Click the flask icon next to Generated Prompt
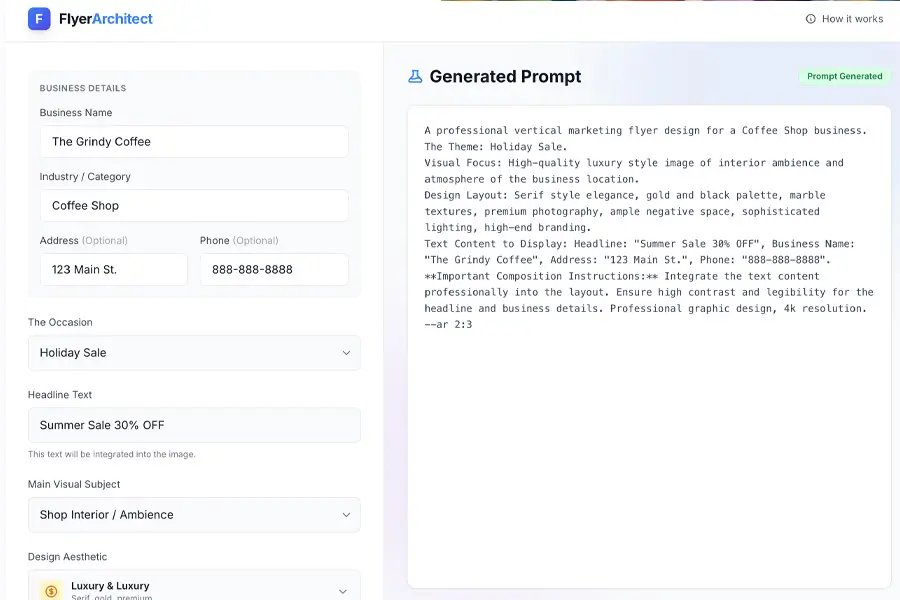 click(415, 77)
